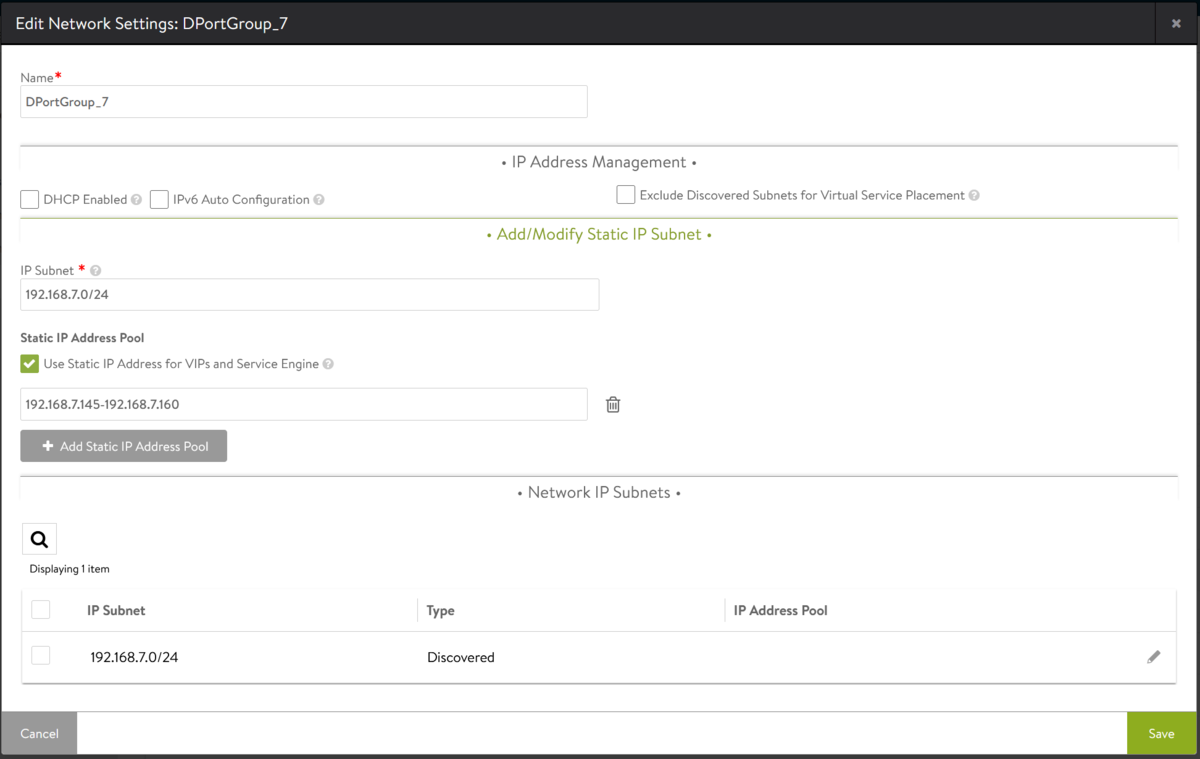Click the IP Subnet input field
Screen dimensions: 1200x759
coord(309,295)
